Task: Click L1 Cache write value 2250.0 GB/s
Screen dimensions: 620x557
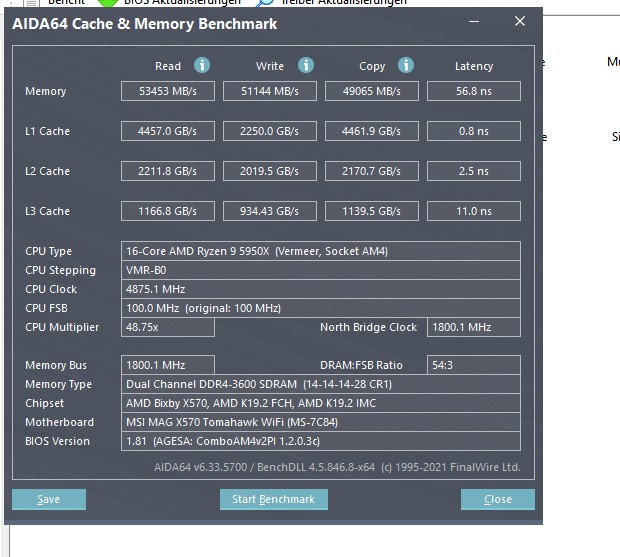Action: coord(270,131)
